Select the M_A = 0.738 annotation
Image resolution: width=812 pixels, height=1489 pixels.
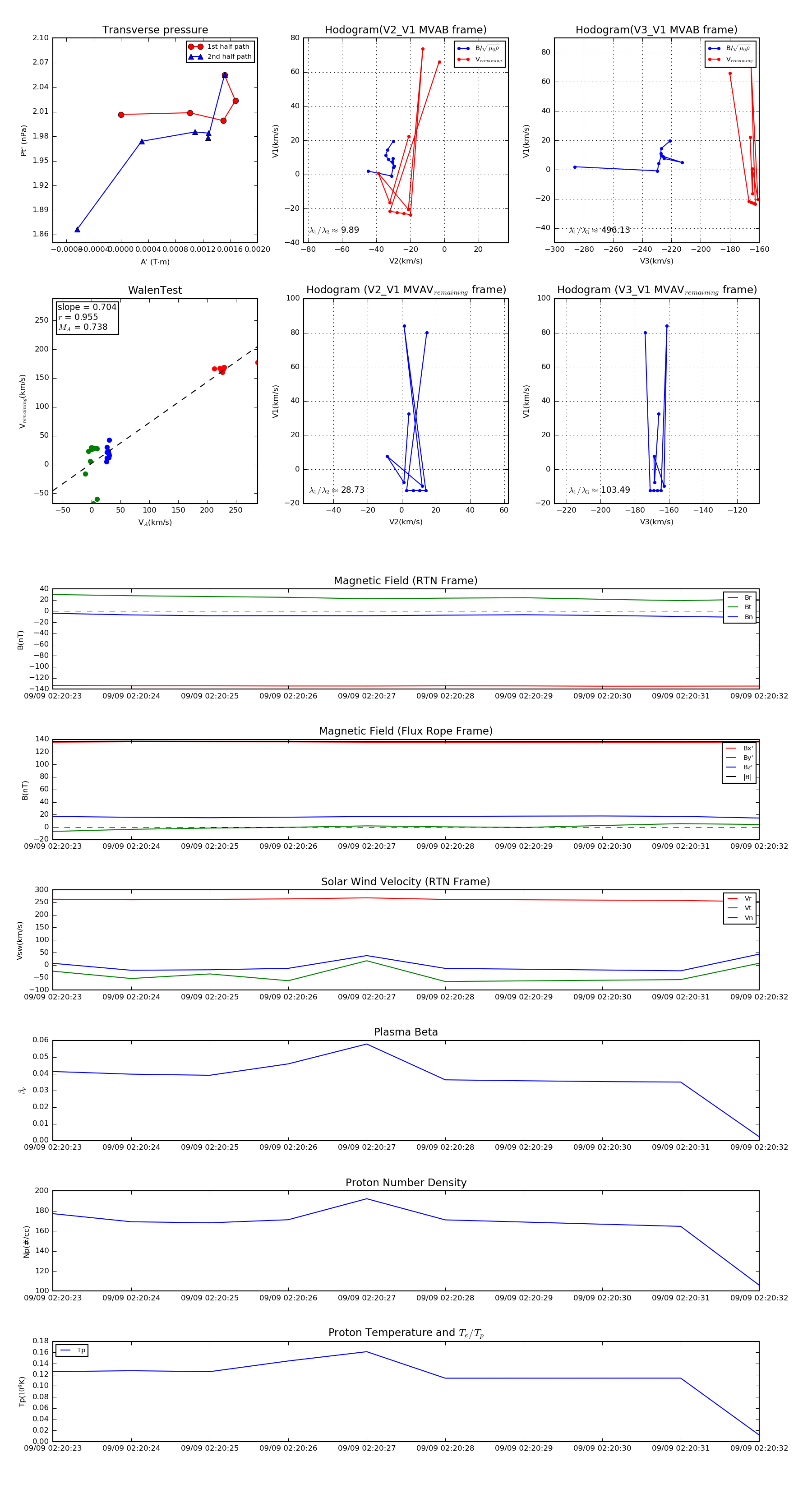click(x=83, y=327)
